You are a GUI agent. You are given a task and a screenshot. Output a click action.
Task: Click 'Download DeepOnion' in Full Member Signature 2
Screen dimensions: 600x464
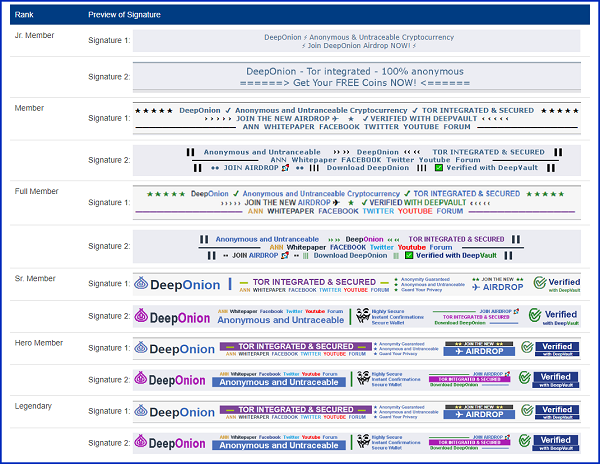pos(351,255)
